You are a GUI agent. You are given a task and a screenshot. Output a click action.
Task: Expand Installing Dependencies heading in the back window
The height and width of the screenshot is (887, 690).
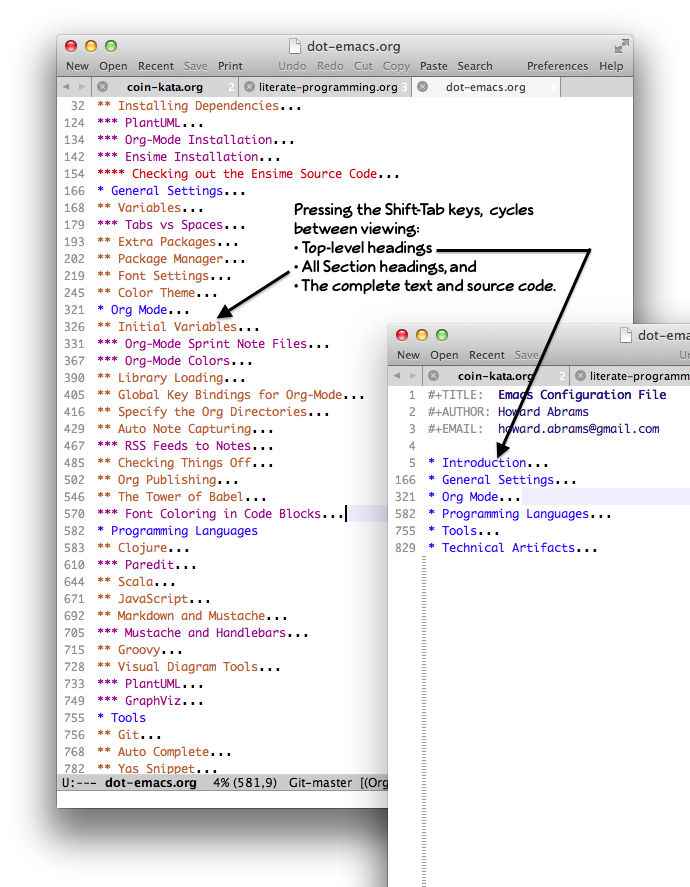[x=199, y=106]
